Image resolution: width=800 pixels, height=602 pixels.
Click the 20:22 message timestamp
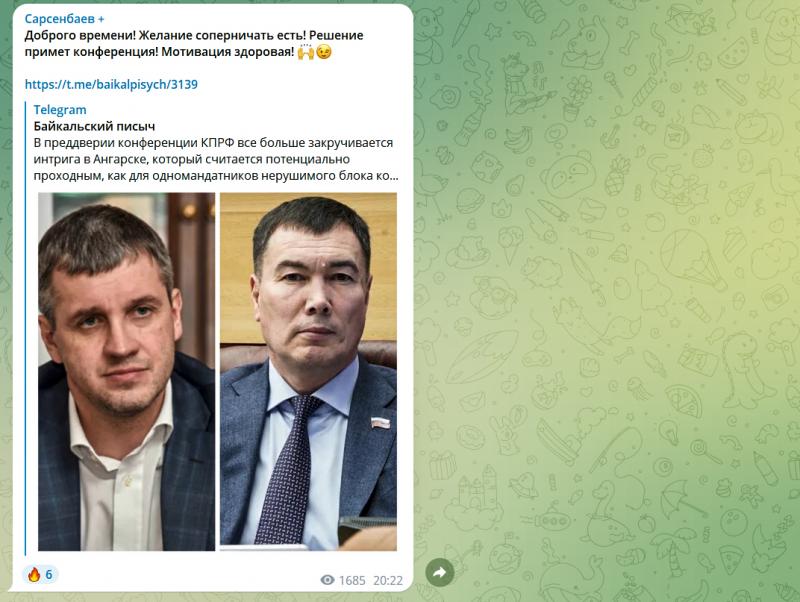388,581
